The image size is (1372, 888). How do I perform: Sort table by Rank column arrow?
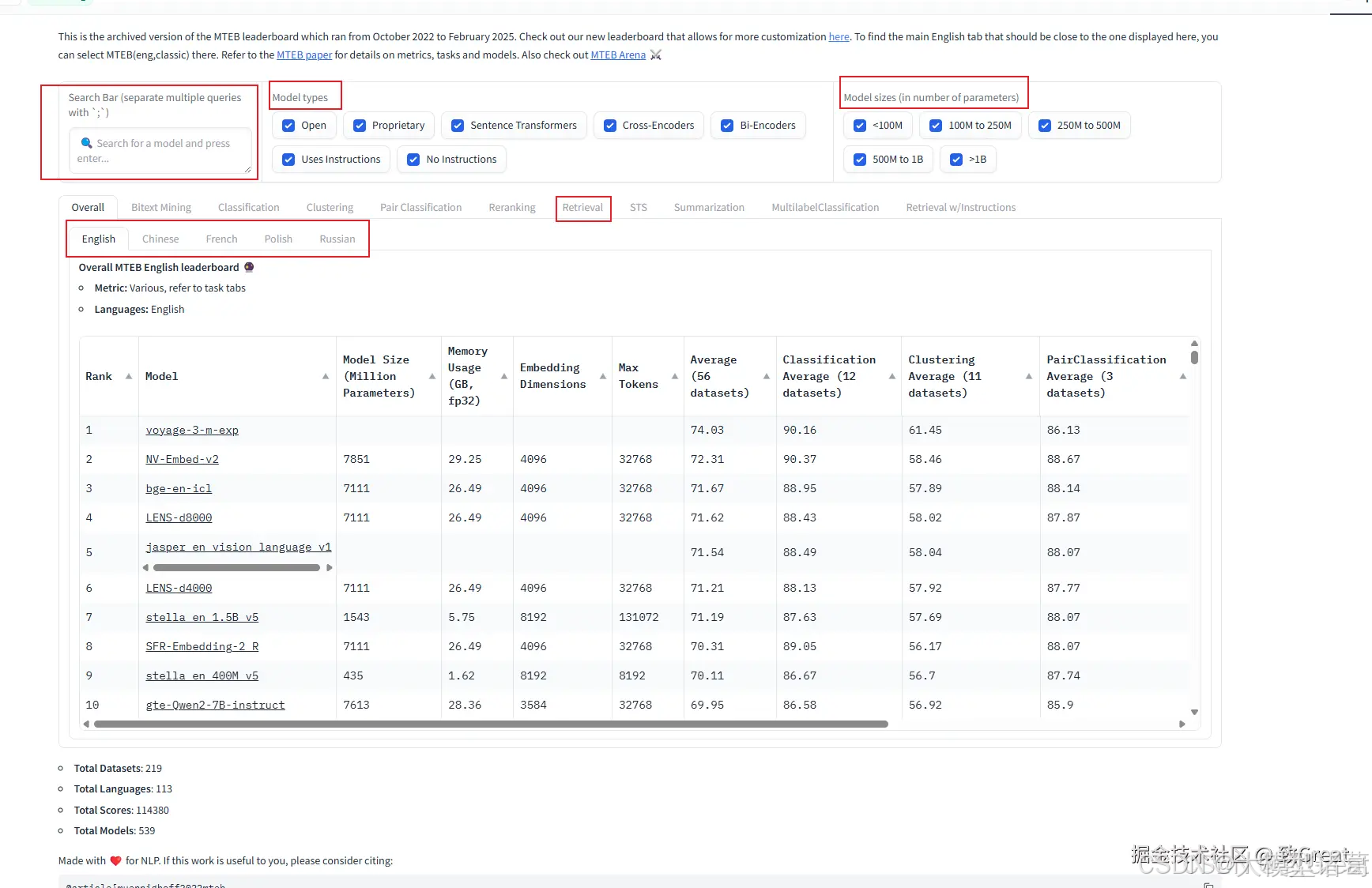(129, 376)
